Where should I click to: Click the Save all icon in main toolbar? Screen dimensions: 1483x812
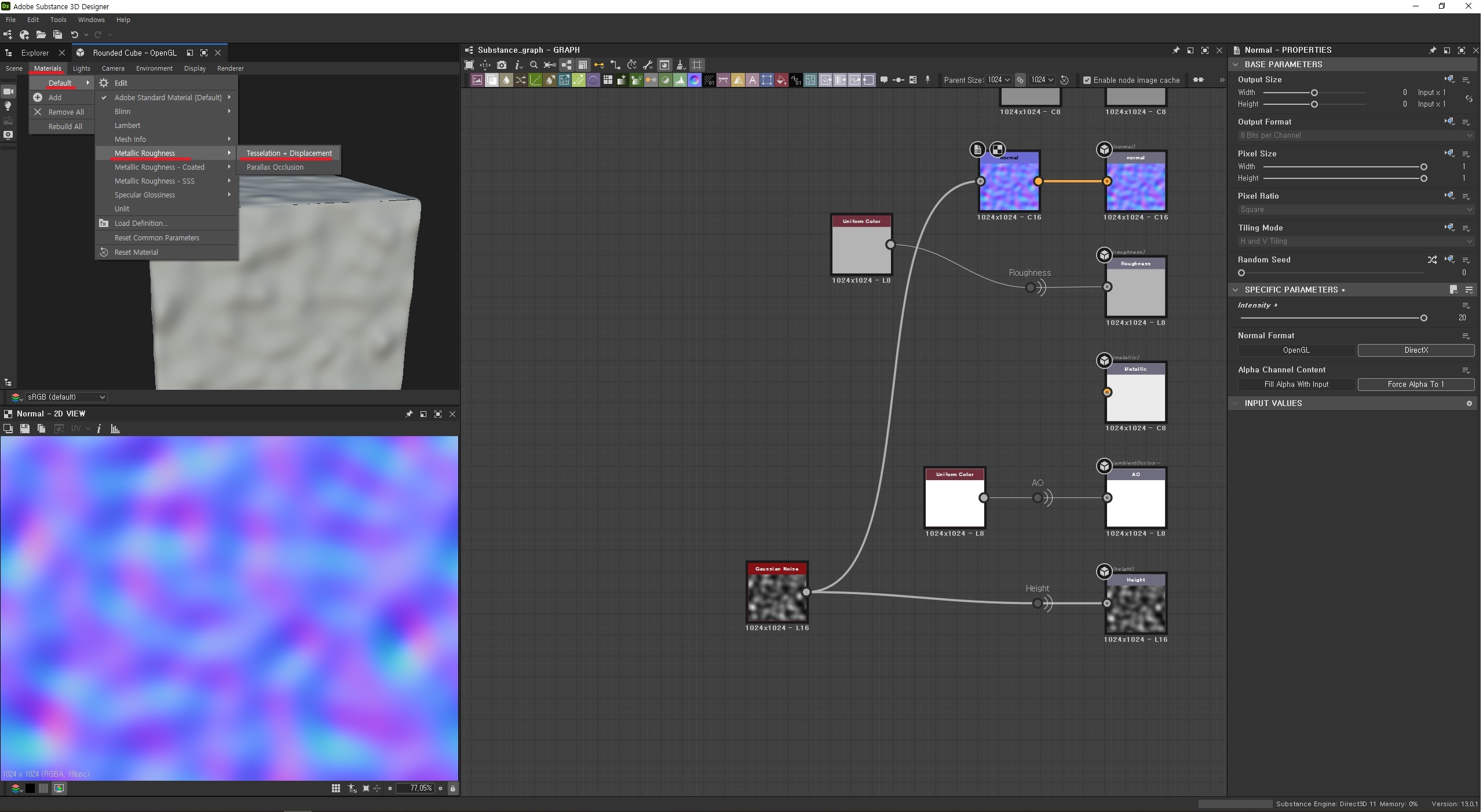click(x=57, y=35)
